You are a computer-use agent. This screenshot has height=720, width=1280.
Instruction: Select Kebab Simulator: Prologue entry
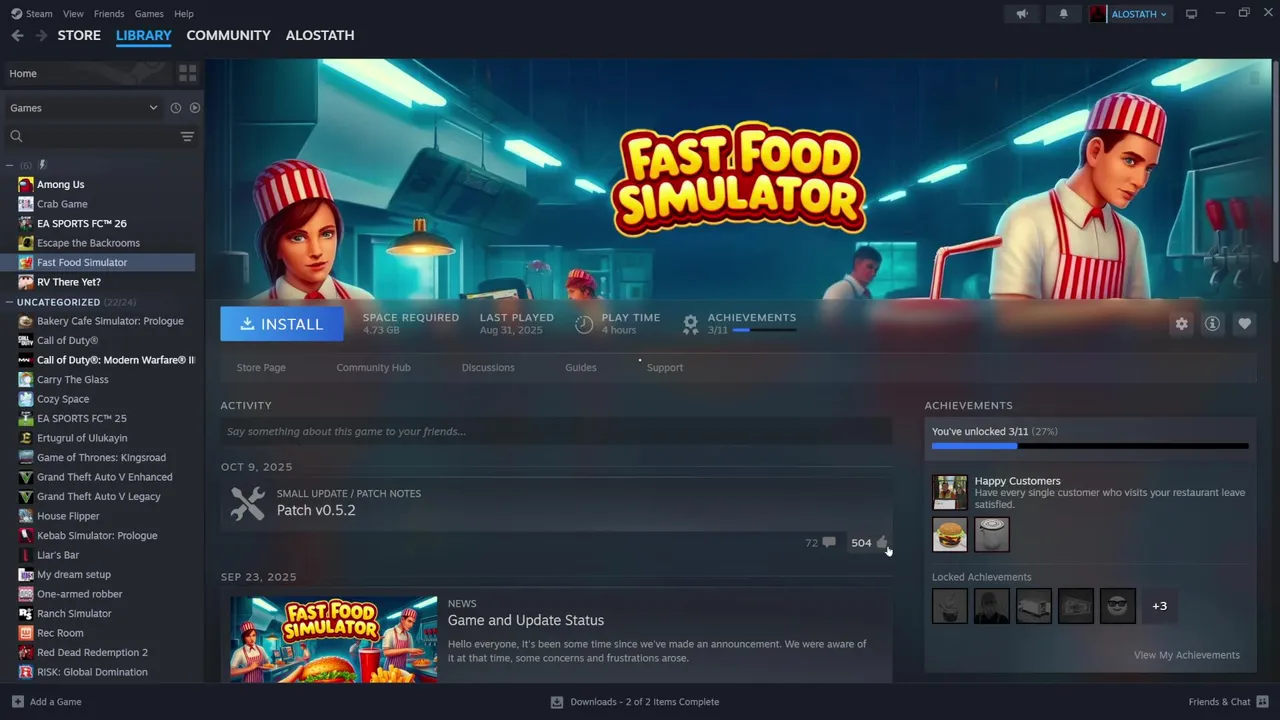pyautogui.click(x=97, y=535)
